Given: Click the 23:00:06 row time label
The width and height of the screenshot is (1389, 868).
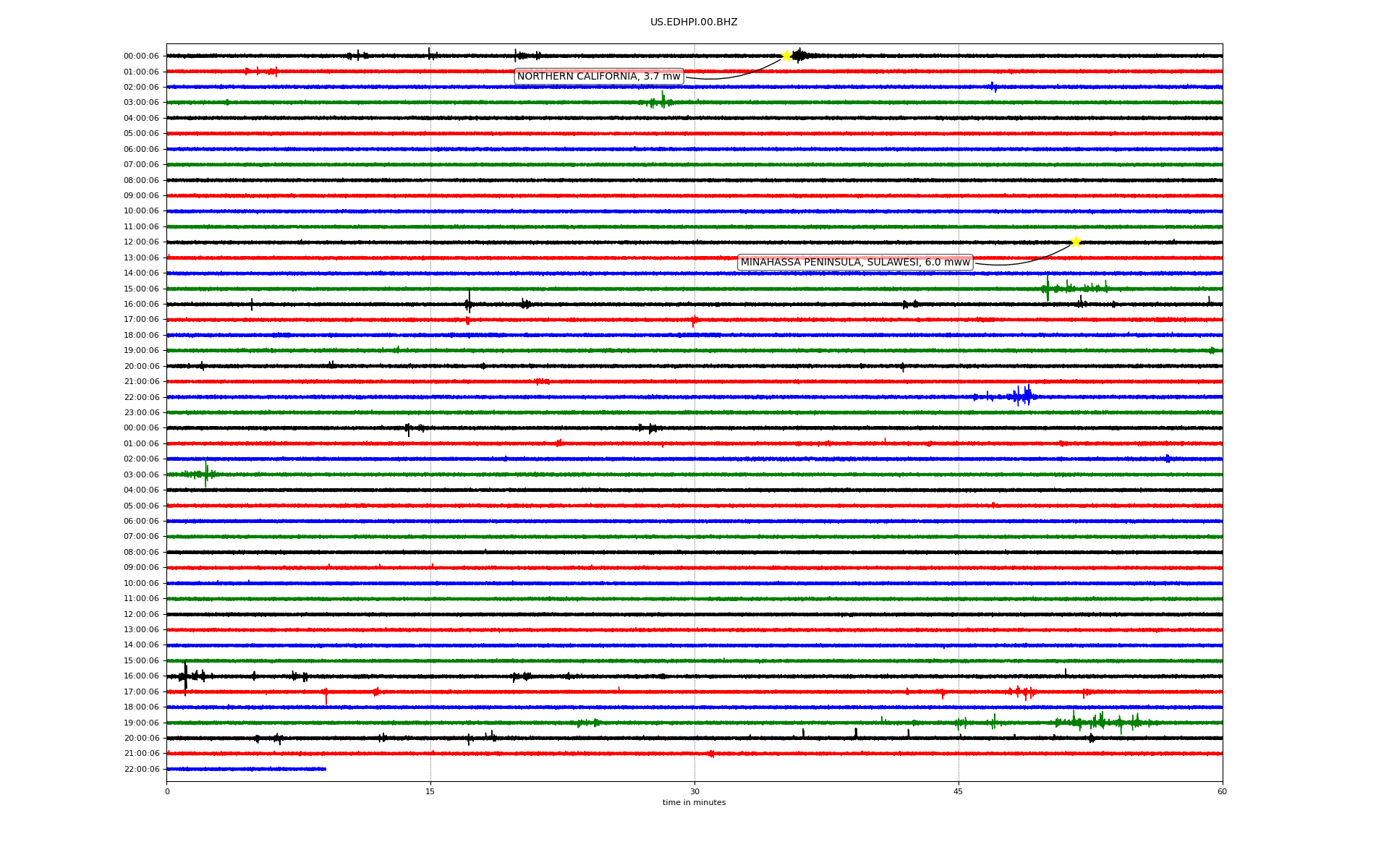Looking at the screenshot, I should [x=141, y=413].
